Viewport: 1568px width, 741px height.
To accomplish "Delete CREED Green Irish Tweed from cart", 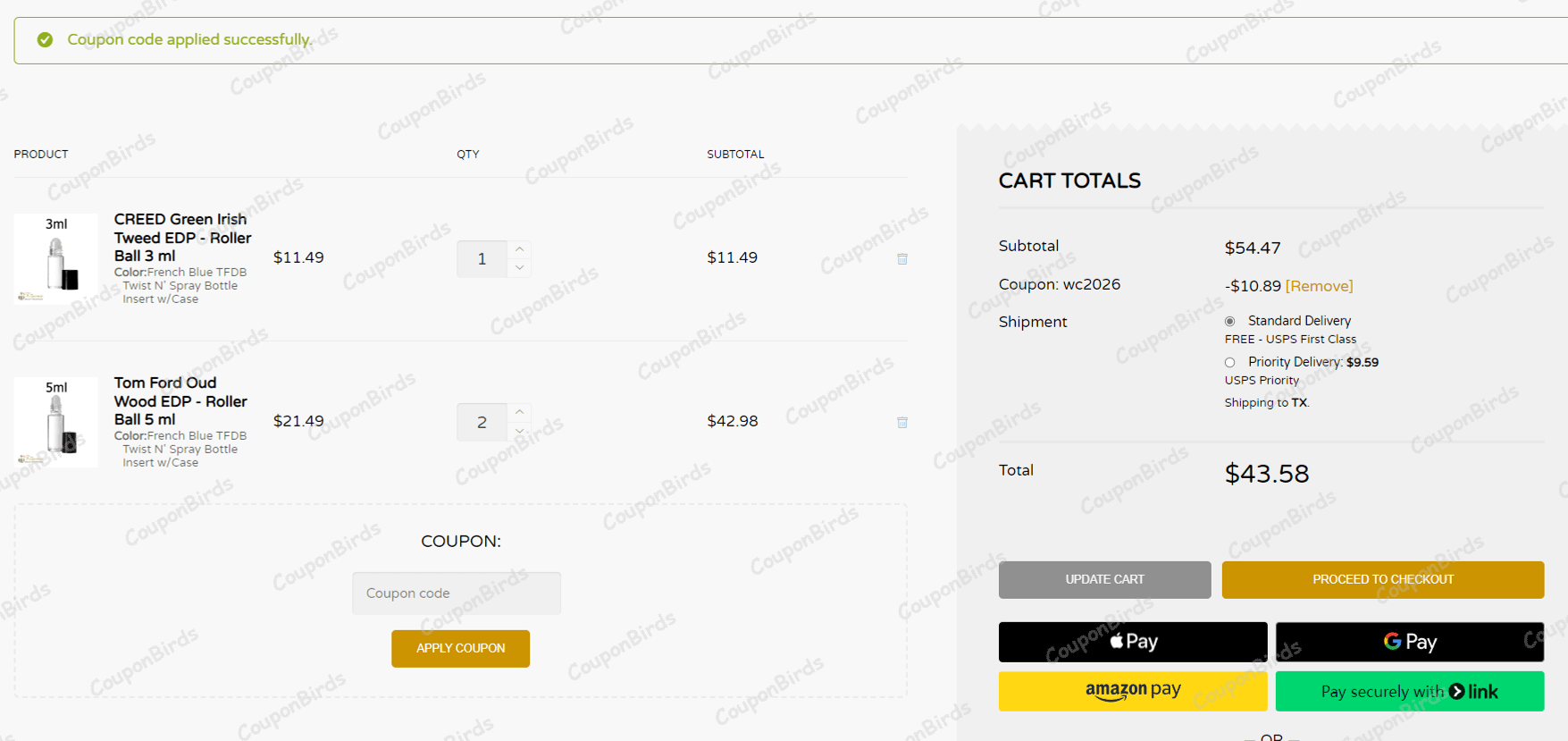I will tap(902, 259).
